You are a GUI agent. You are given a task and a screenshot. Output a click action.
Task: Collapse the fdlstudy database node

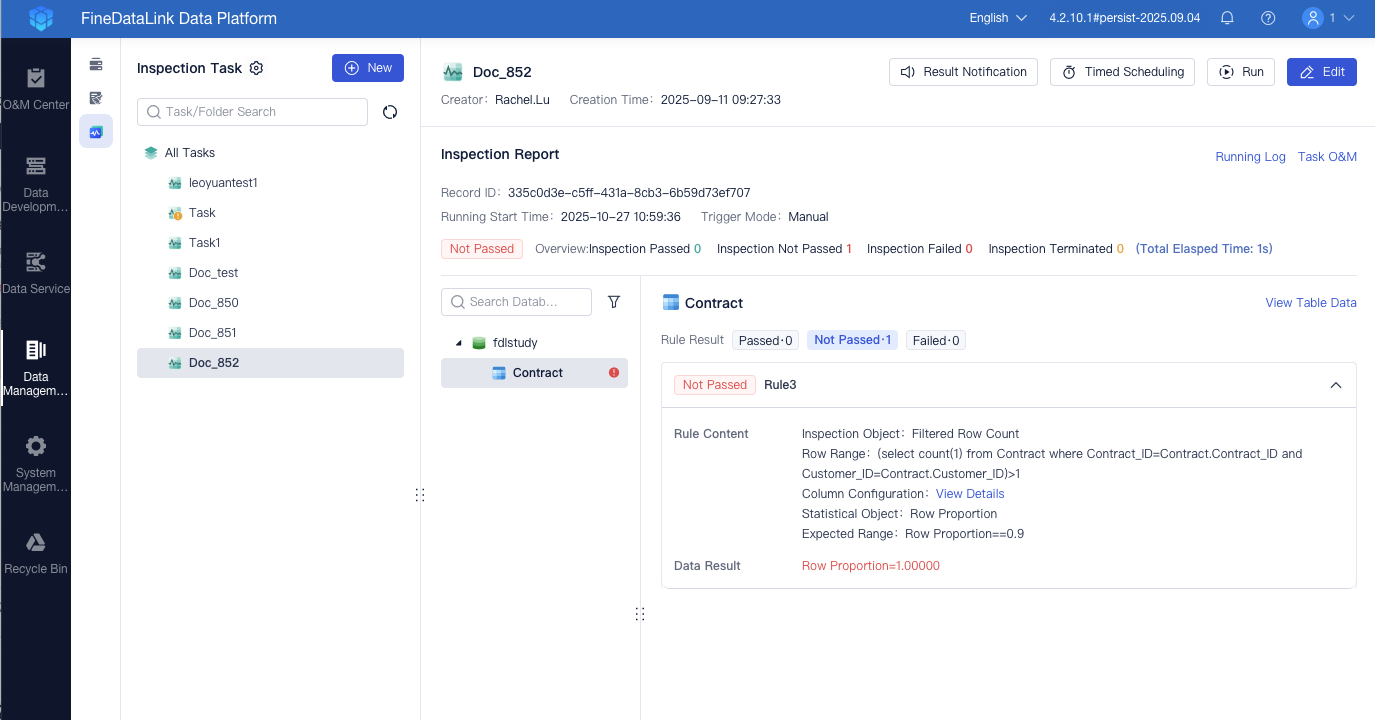coord(459,343)
